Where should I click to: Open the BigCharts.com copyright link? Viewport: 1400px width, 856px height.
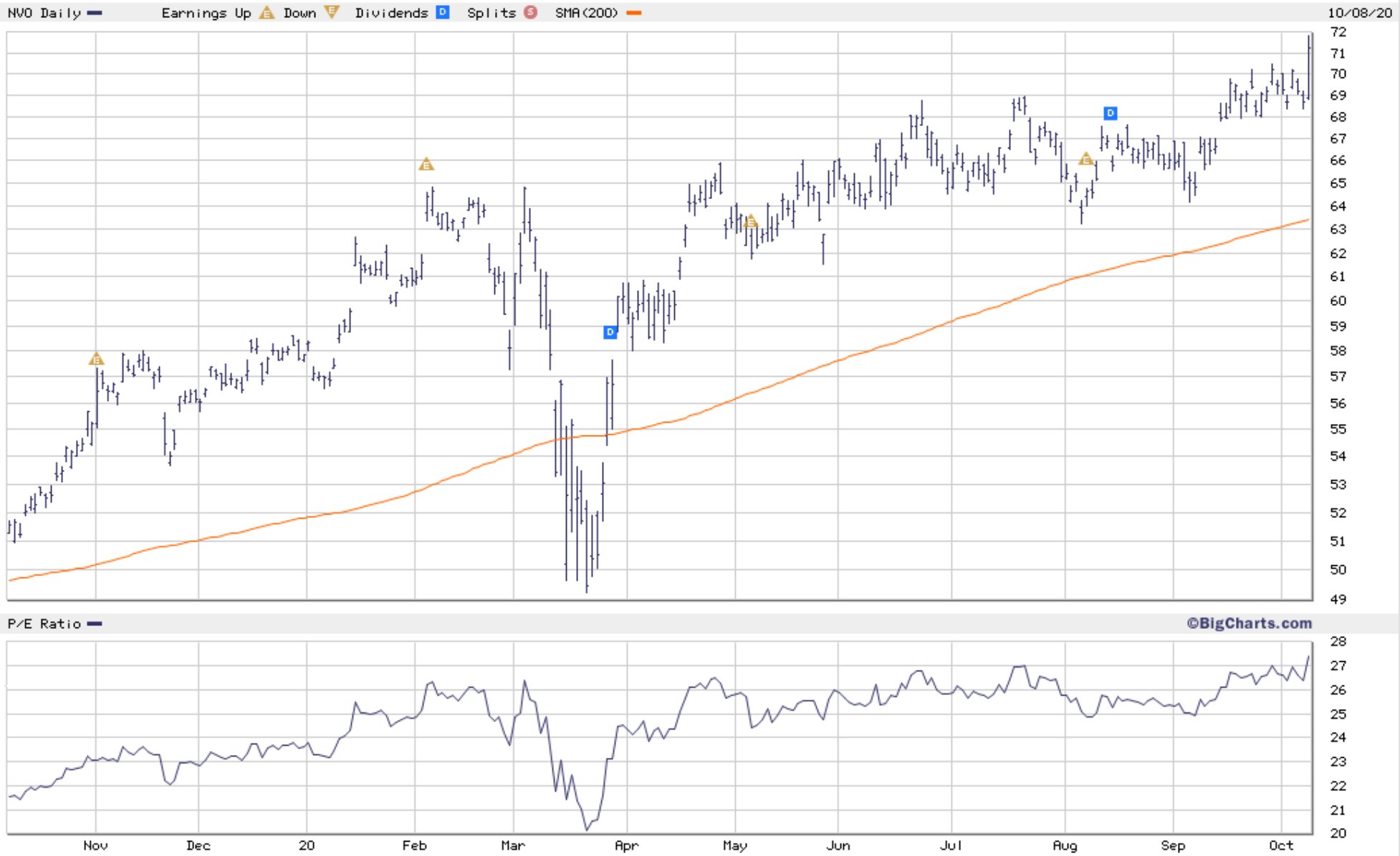tap(1249, 623)
